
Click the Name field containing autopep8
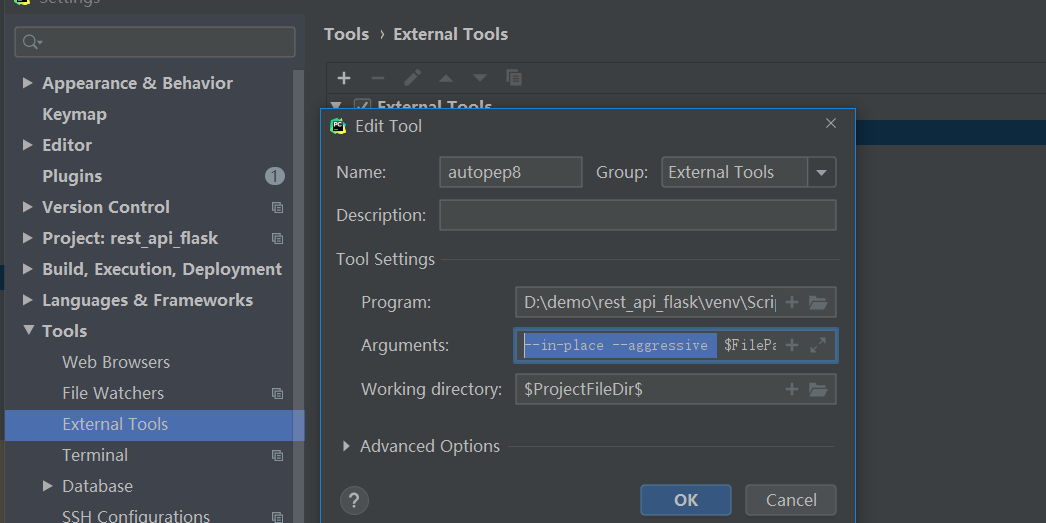(511, 172)
